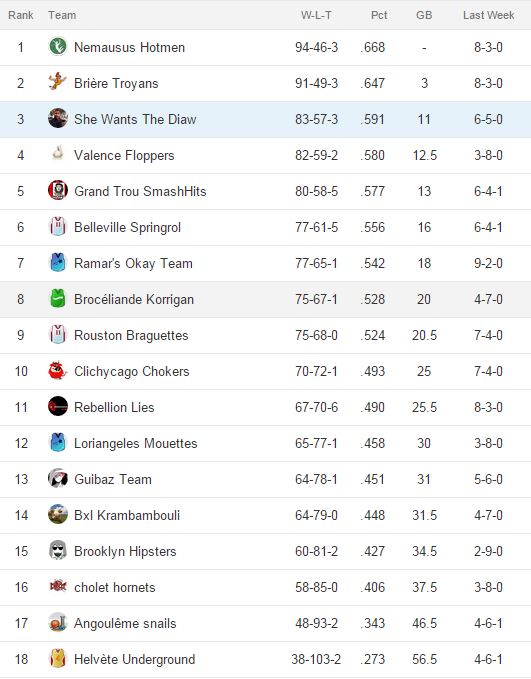Open the Belleville Springrol team link
Image resolution: width=531 pixels, height=679 pixels.
127,227
